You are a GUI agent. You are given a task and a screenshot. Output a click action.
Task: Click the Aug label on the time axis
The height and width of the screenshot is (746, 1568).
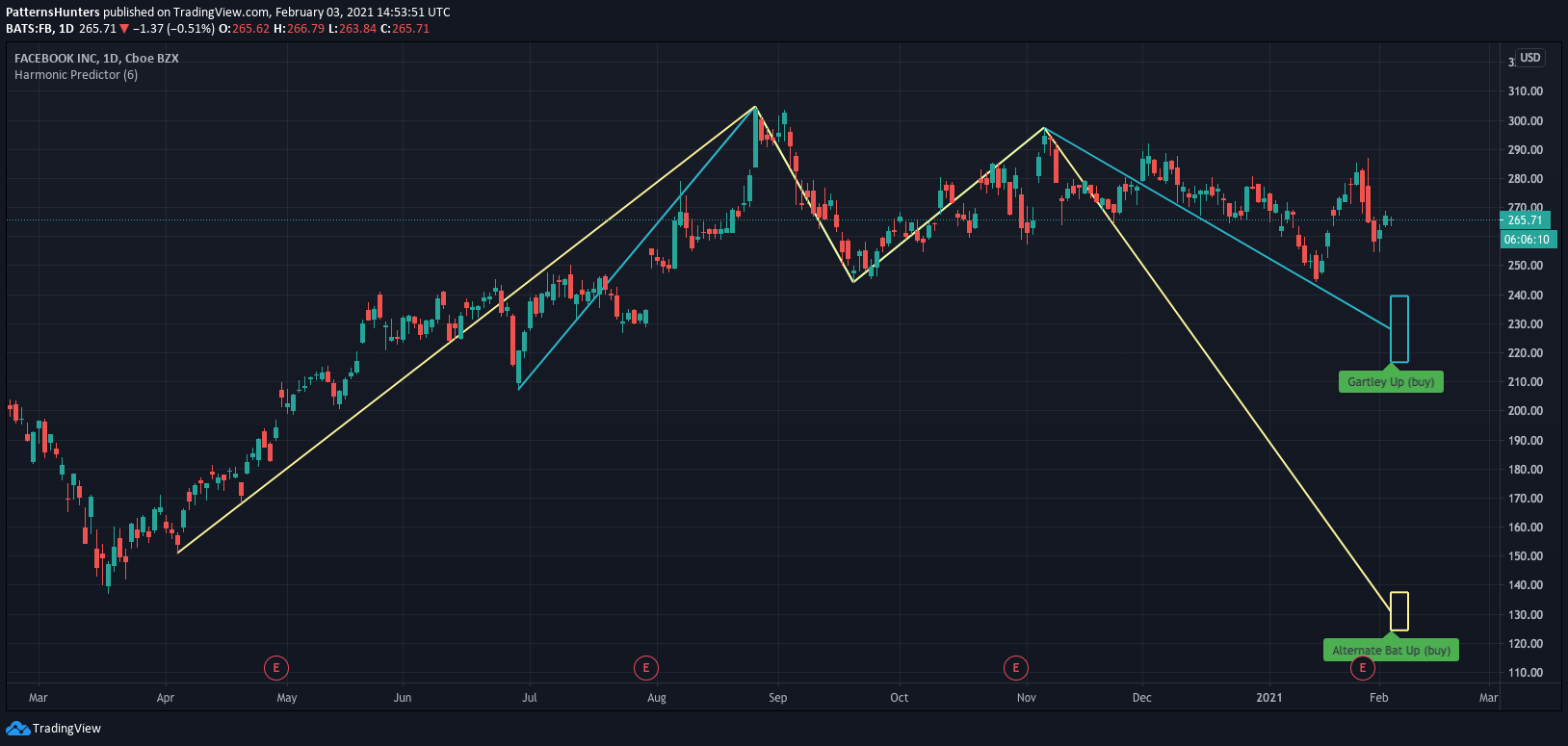[657, 698]
